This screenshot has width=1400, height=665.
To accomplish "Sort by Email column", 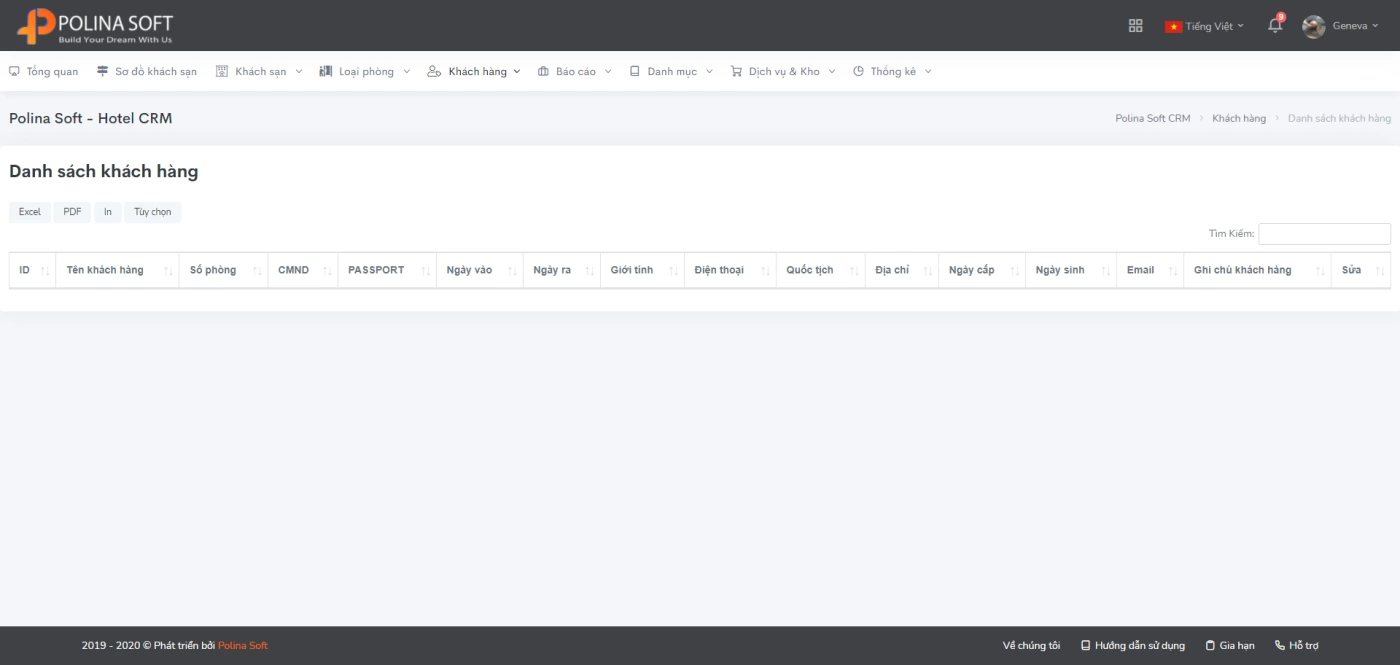I will pyautogui.click(x=1150, y=270).
